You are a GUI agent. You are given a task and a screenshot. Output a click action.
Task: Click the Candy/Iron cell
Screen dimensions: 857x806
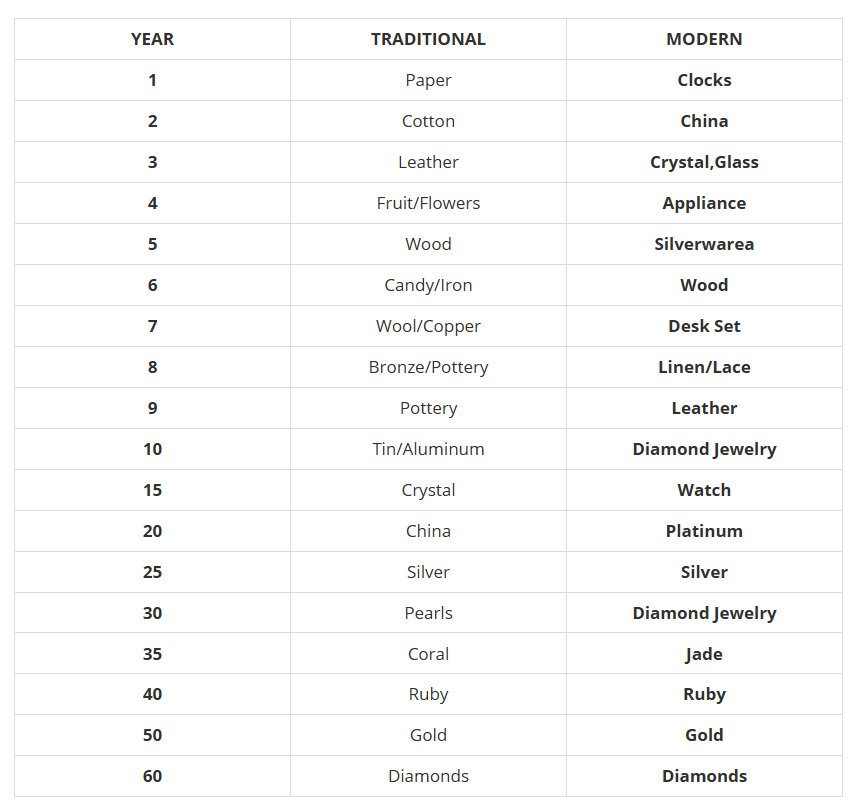(x=428, y=285)
